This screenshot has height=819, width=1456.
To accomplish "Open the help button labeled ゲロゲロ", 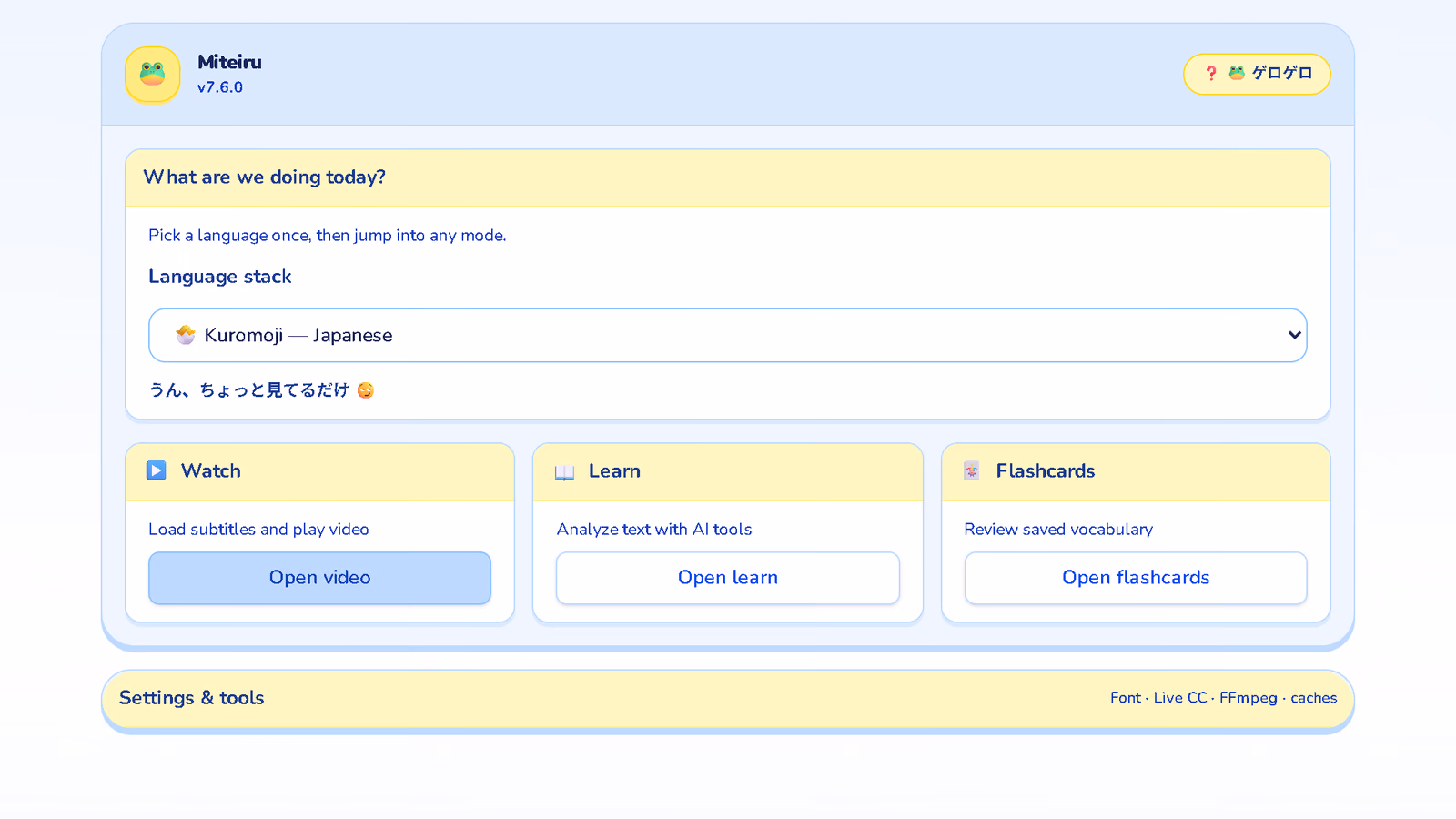I will click(1257, 74).
